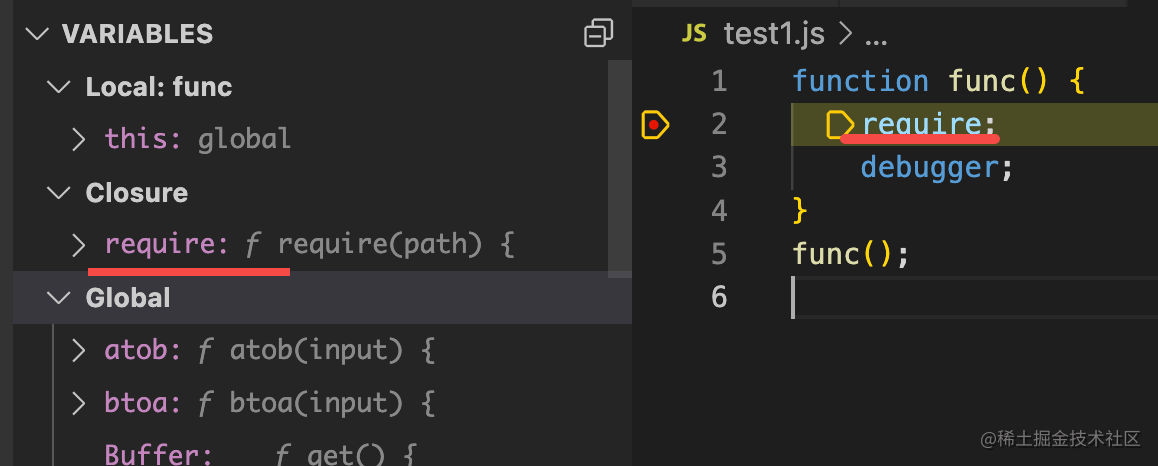Screen dimensions: 1158x466
Task: Click the Collapse All icon in Variables
Action: (598, 34)
